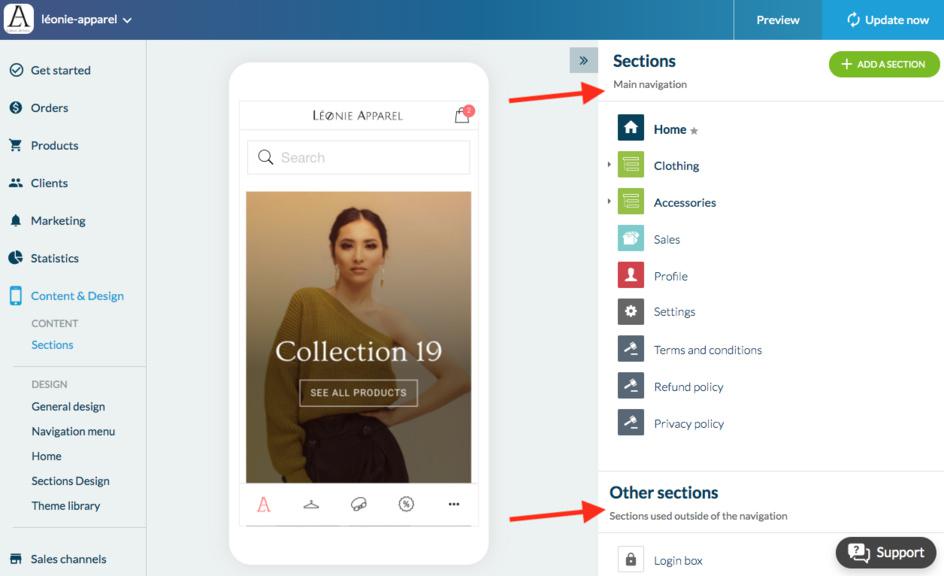Open the Navigation menu design link
This screenshot has width=944, height=576.
click(x=73, y=431)
